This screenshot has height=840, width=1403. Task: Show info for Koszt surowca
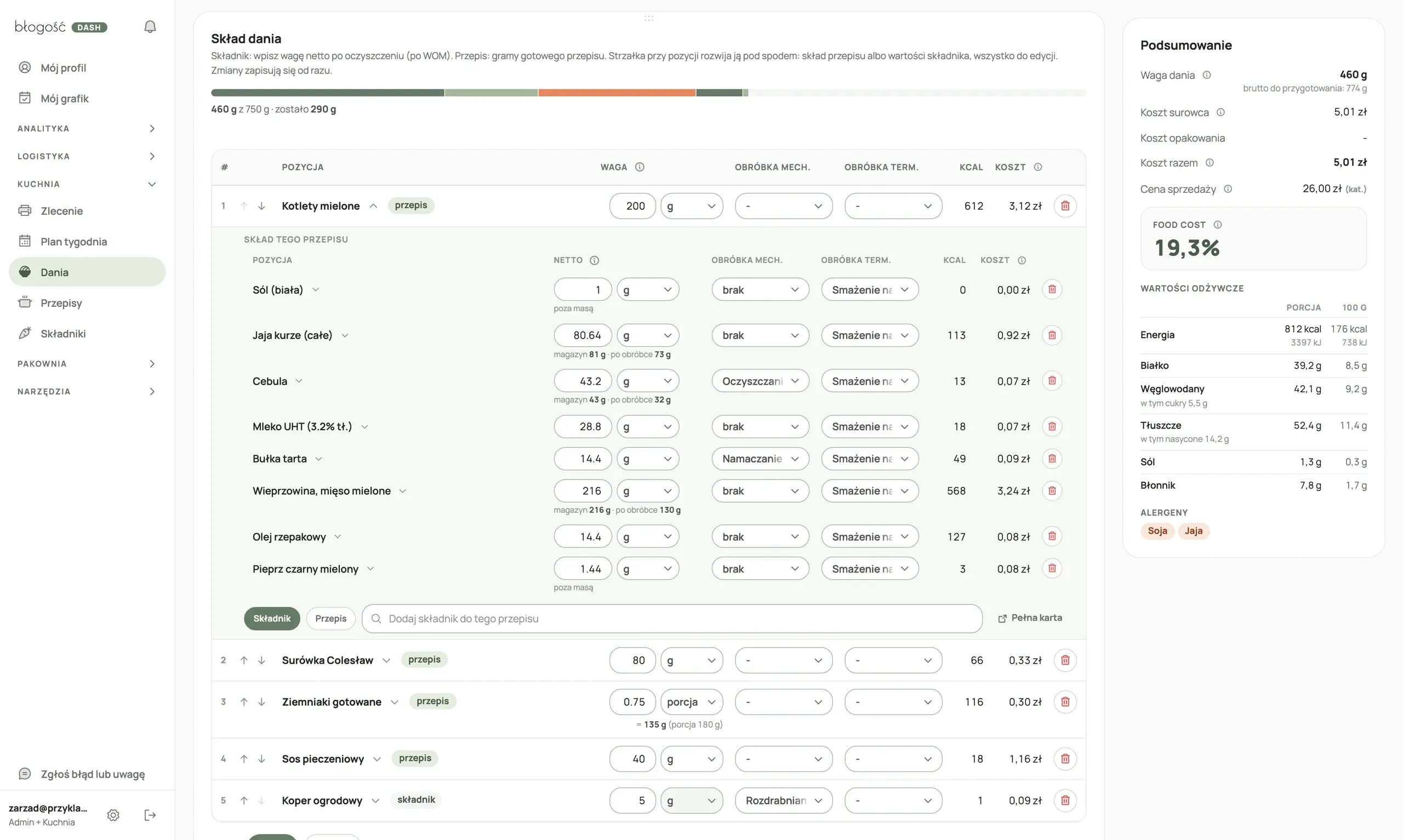click(x=1221, y=112)
